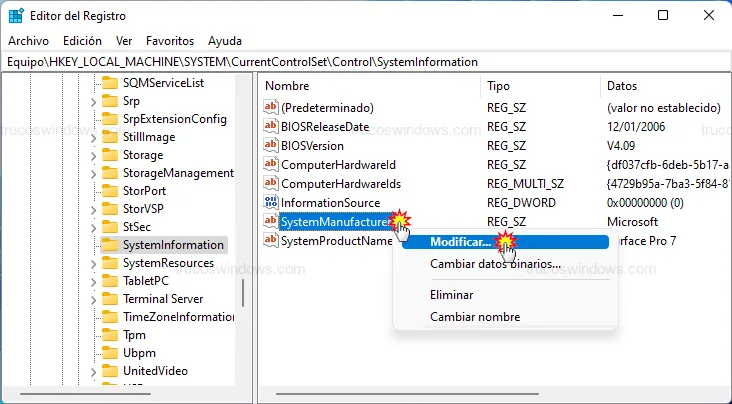
Task: Select Eliminar in the context menu
Action: pyautogui.click(x=451, y=295)
